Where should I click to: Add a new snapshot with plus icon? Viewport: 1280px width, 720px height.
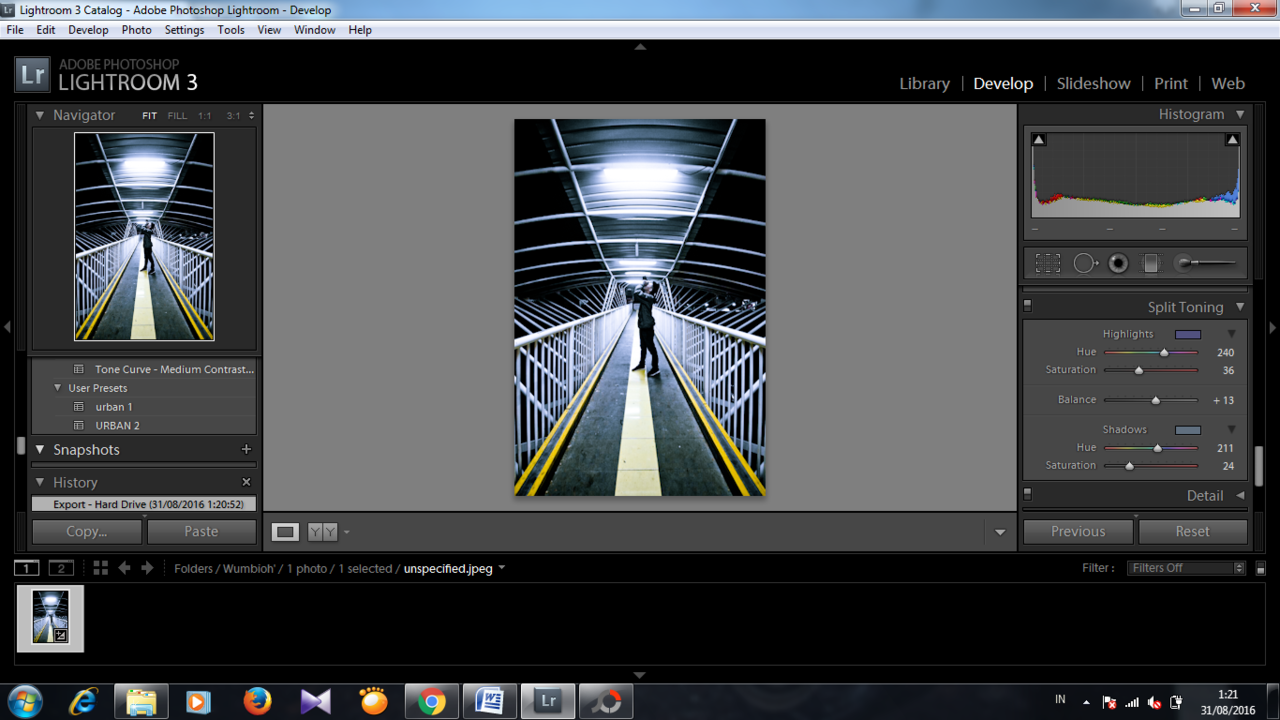[246, 449]
